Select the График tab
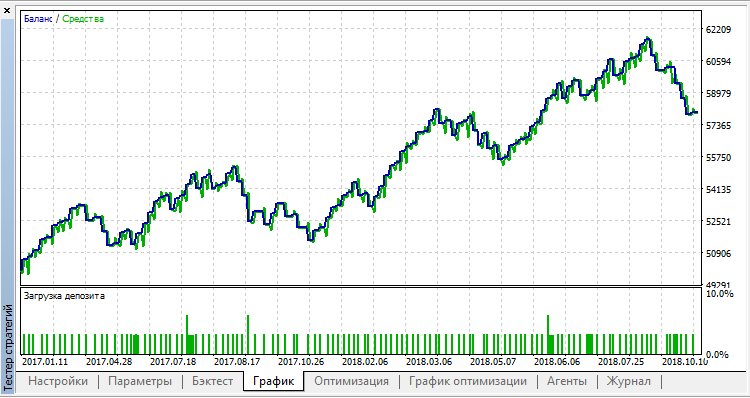 click(x=273, y=381)
